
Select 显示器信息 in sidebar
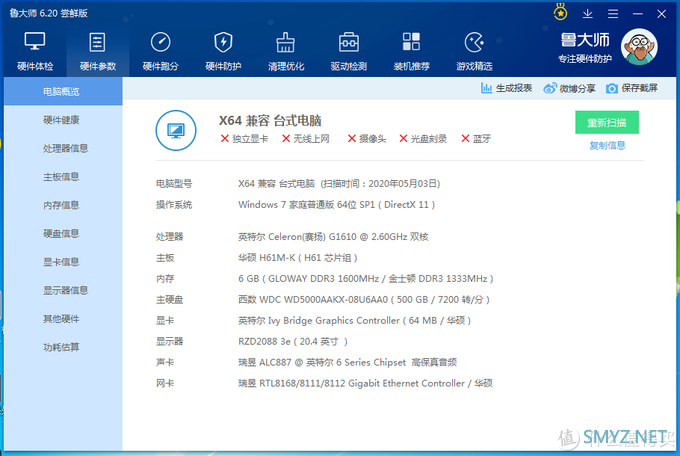pos(63,290)
